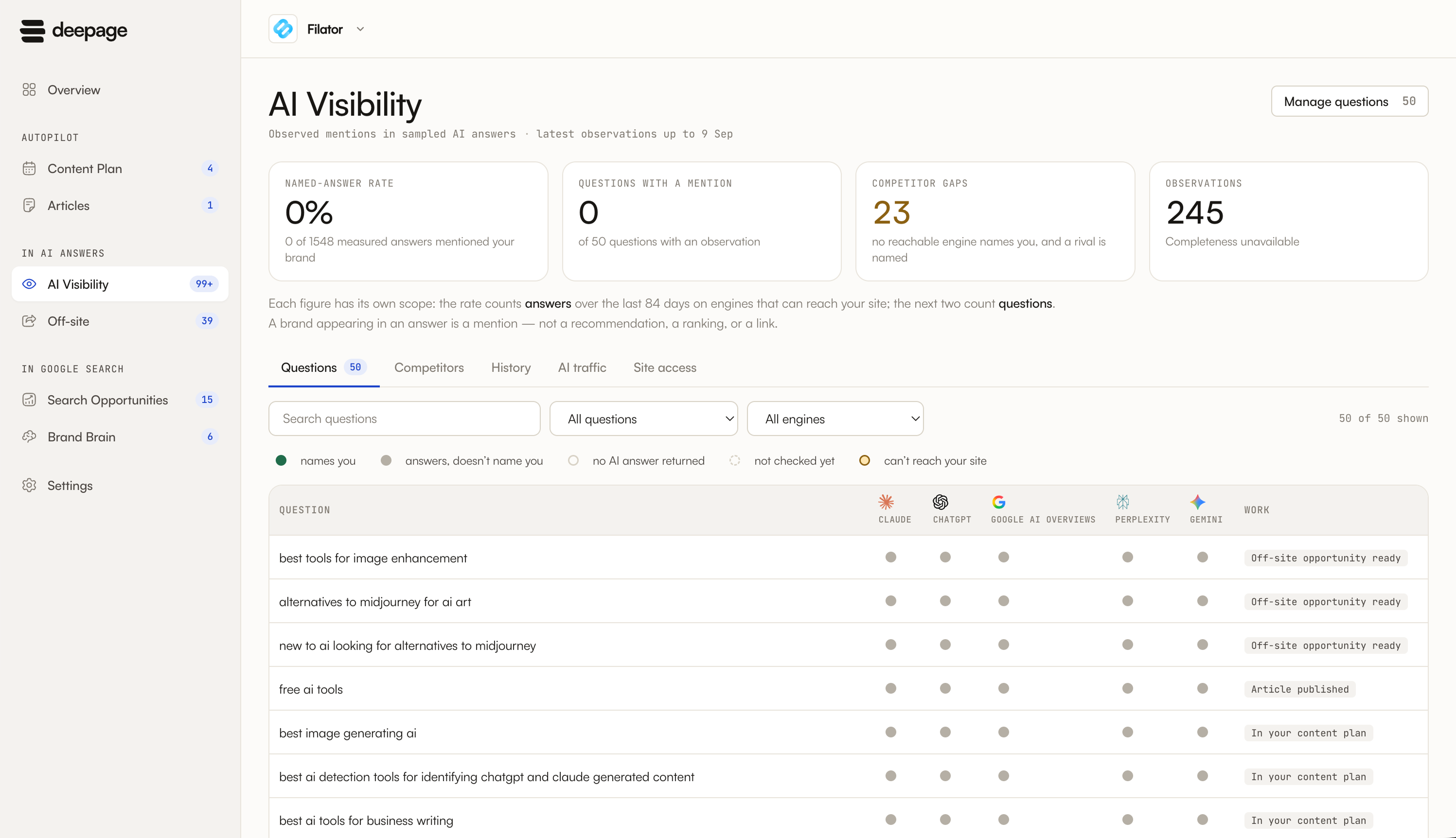1456x838 pixels.
Task: Click 'Article published' badge
Action: click(1299, 689)
